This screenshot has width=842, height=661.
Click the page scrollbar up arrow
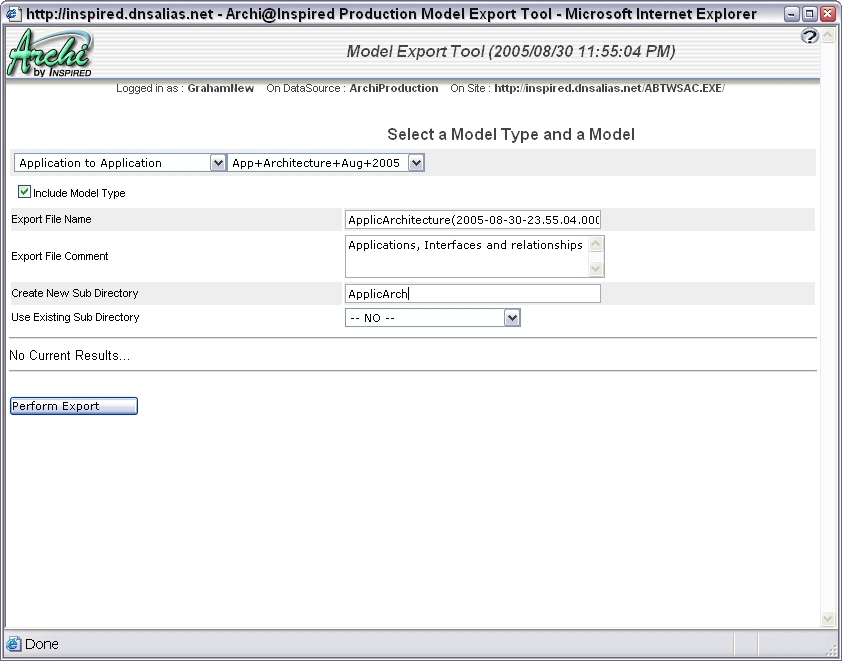[827, 36]
